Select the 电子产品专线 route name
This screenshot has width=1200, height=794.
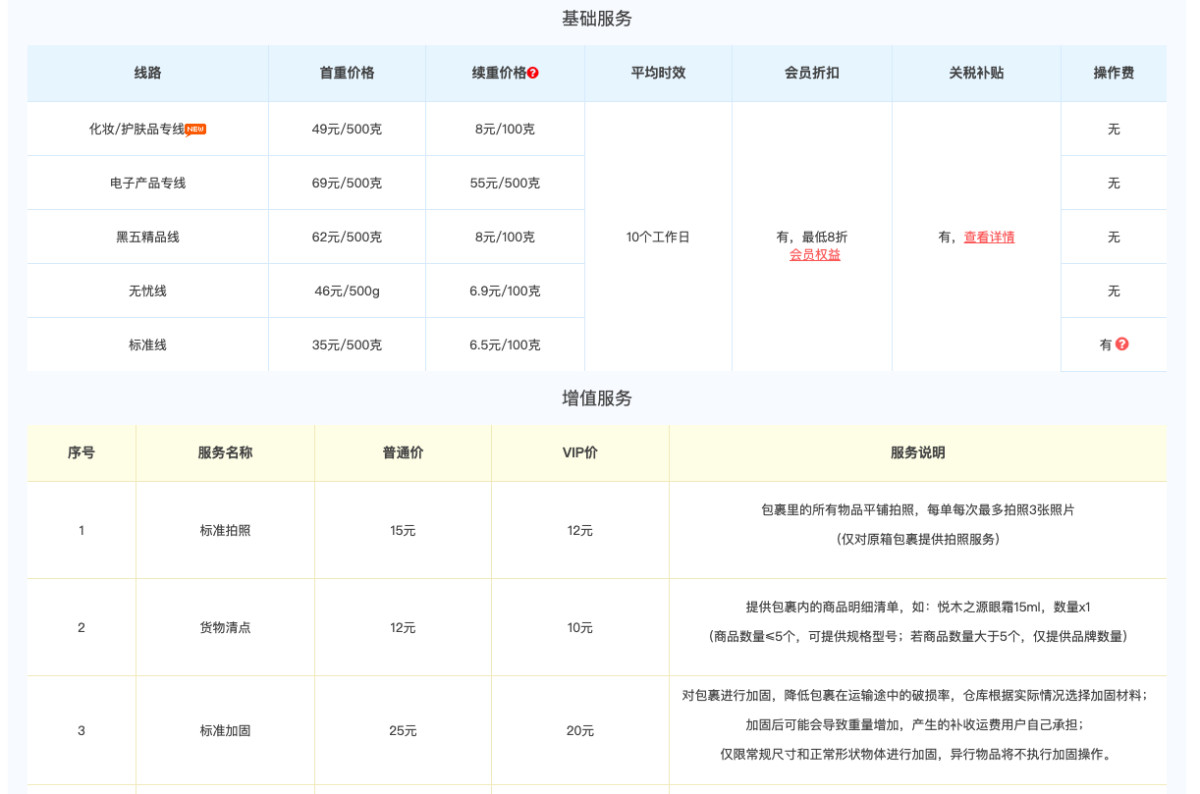point(148,183)
